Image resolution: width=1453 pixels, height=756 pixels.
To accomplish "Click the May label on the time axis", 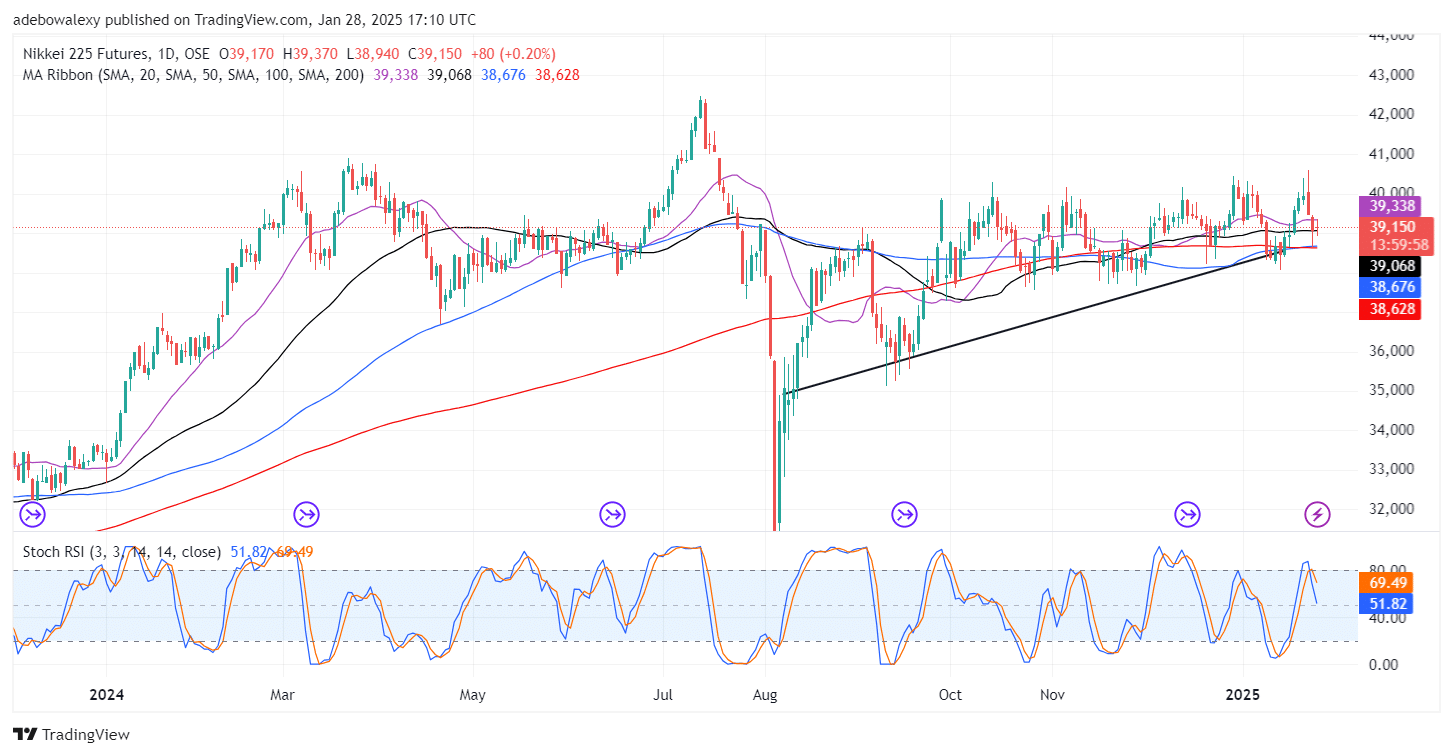I will (x=473, y=693).
